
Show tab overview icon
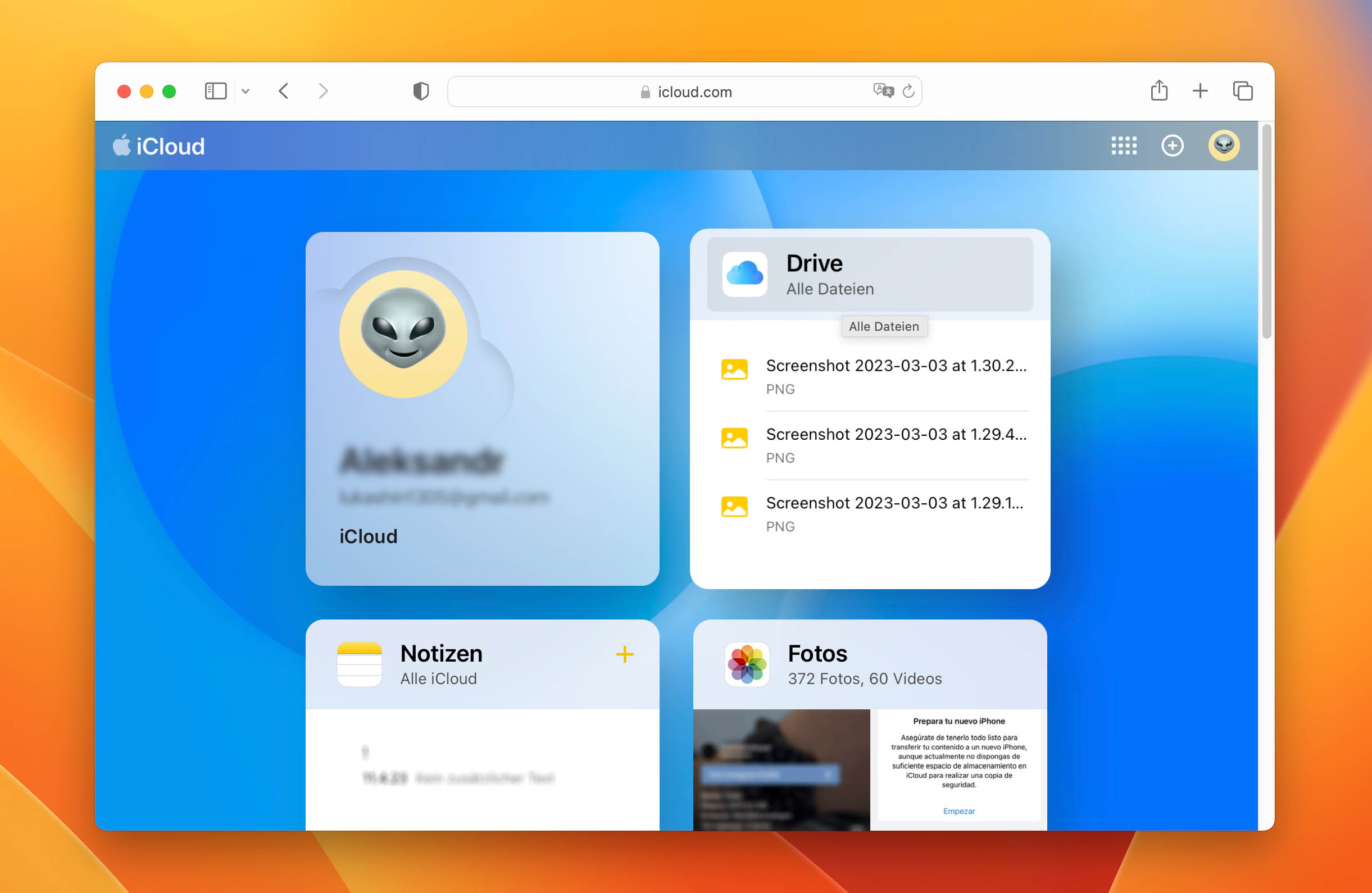(1242, 91)
